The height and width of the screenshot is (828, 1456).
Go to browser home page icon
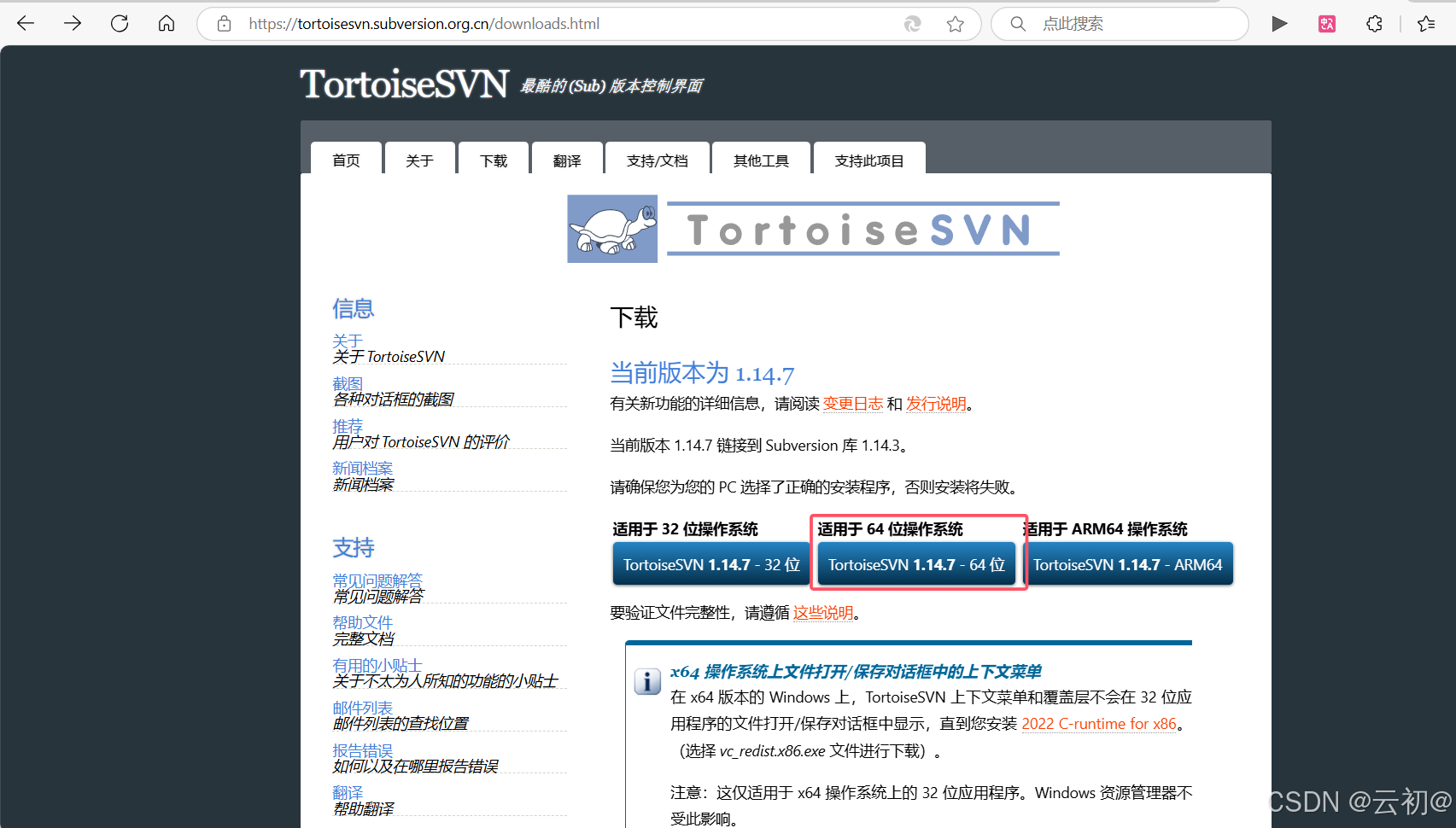click(167, 23)
